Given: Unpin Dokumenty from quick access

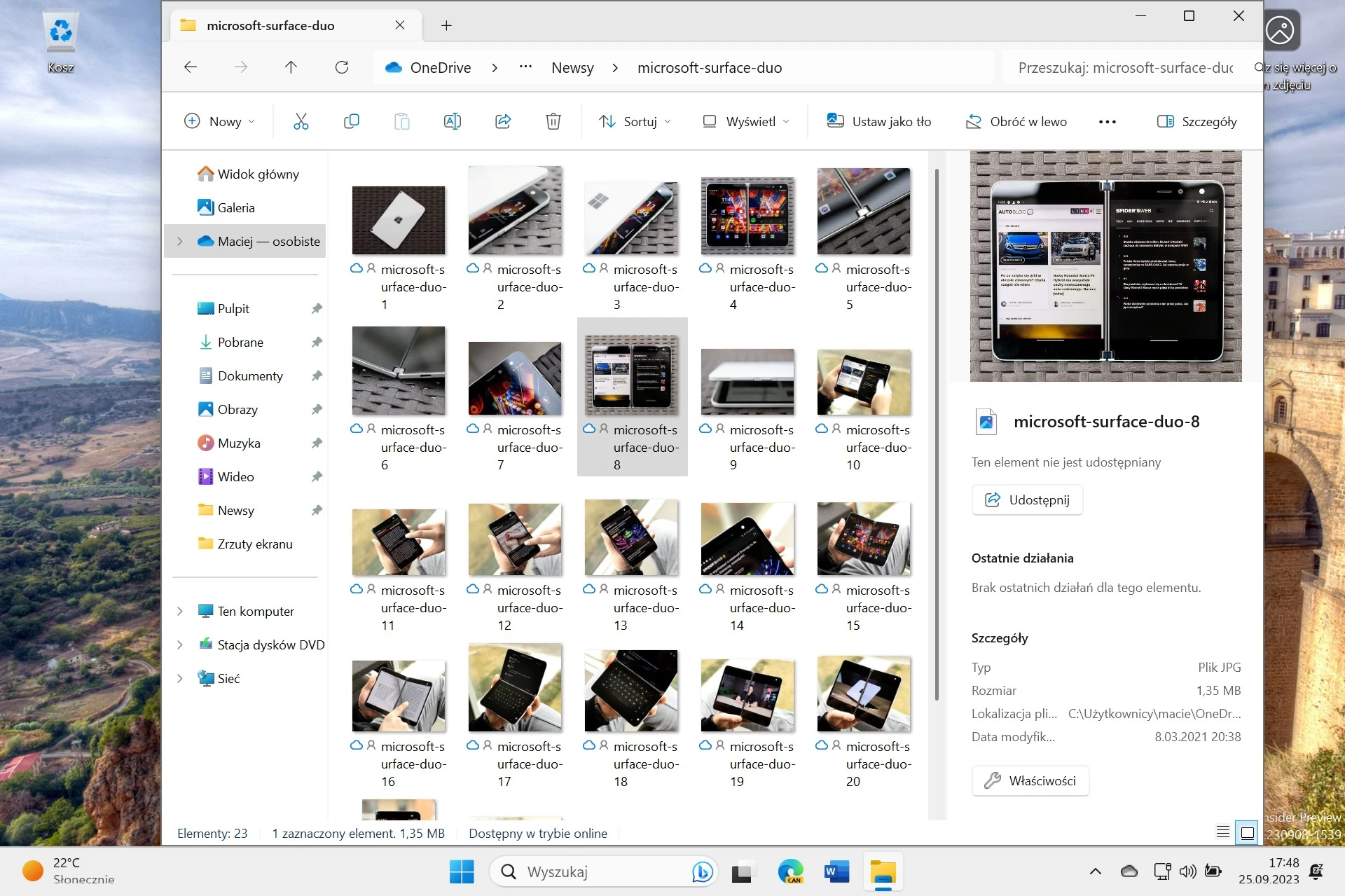Looking at the screenshot, I should tap(317, 375).
